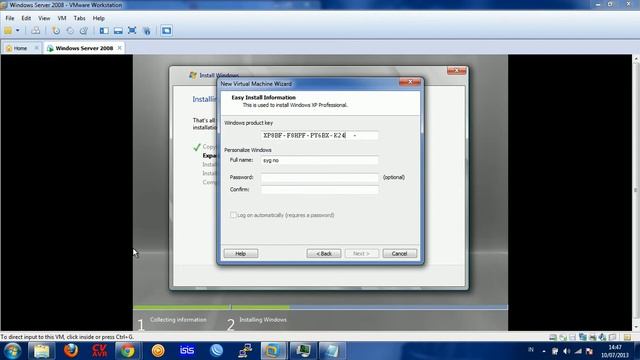Open the Help menu in VMware
640x360 pixels.
[x=98, y=18]
